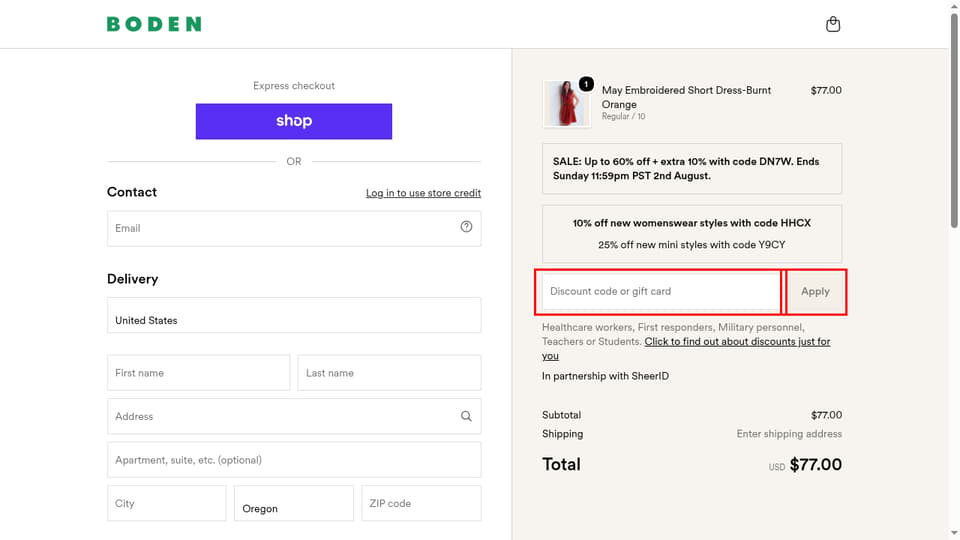Click into the Address field

click(294, 416)
